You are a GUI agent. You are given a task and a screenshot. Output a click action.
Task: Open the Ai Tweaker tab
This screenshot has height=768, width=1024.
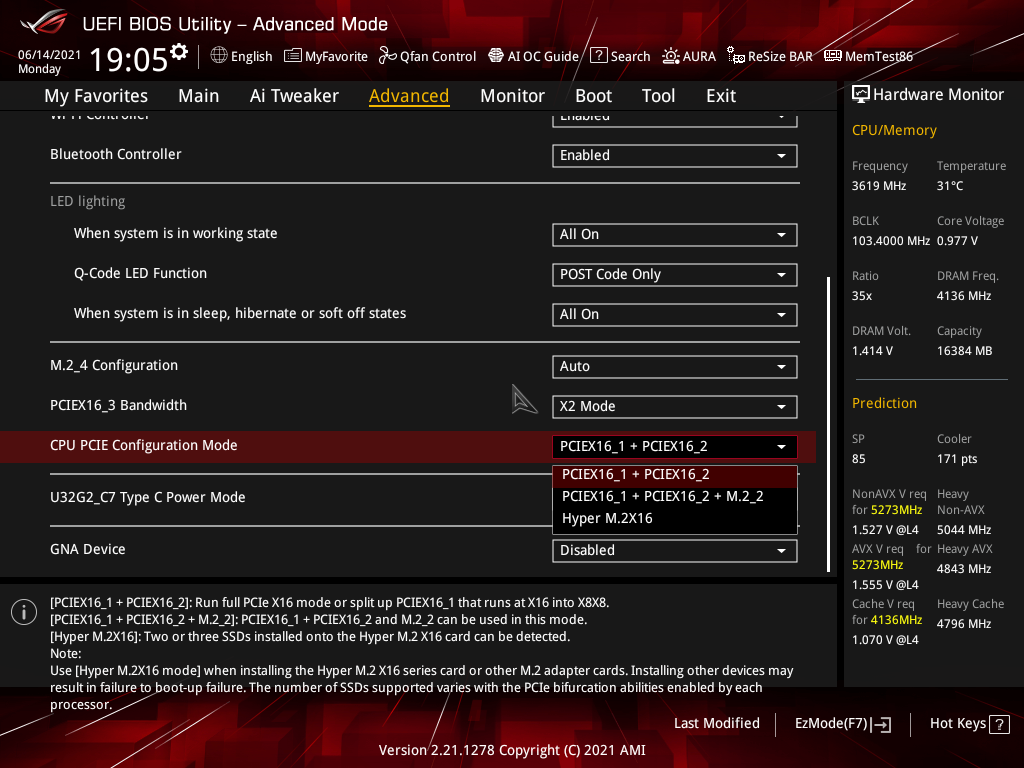(294, 96)
